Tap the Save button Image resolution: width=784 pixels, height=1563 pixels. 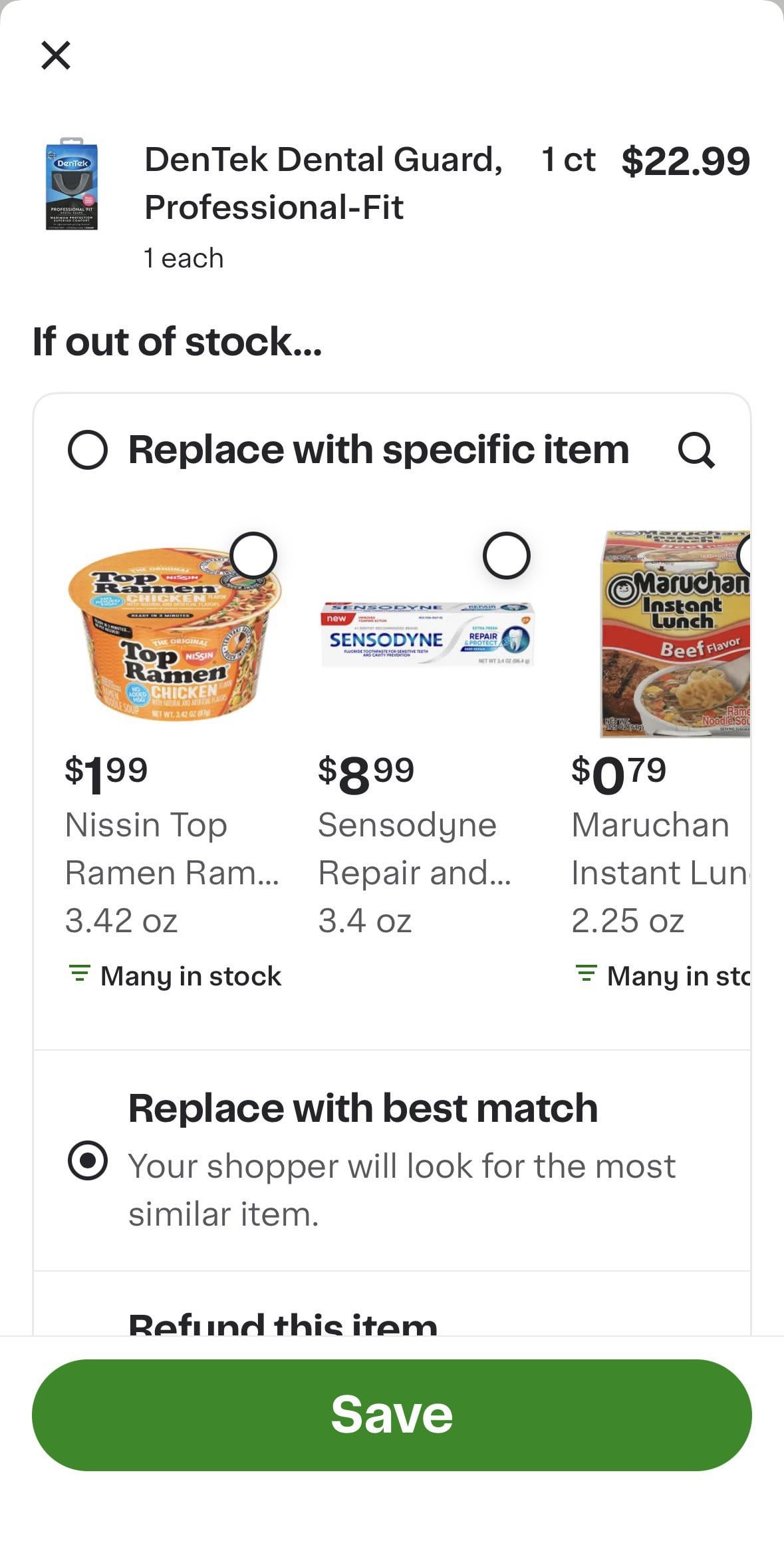[x=392, y=1415]
